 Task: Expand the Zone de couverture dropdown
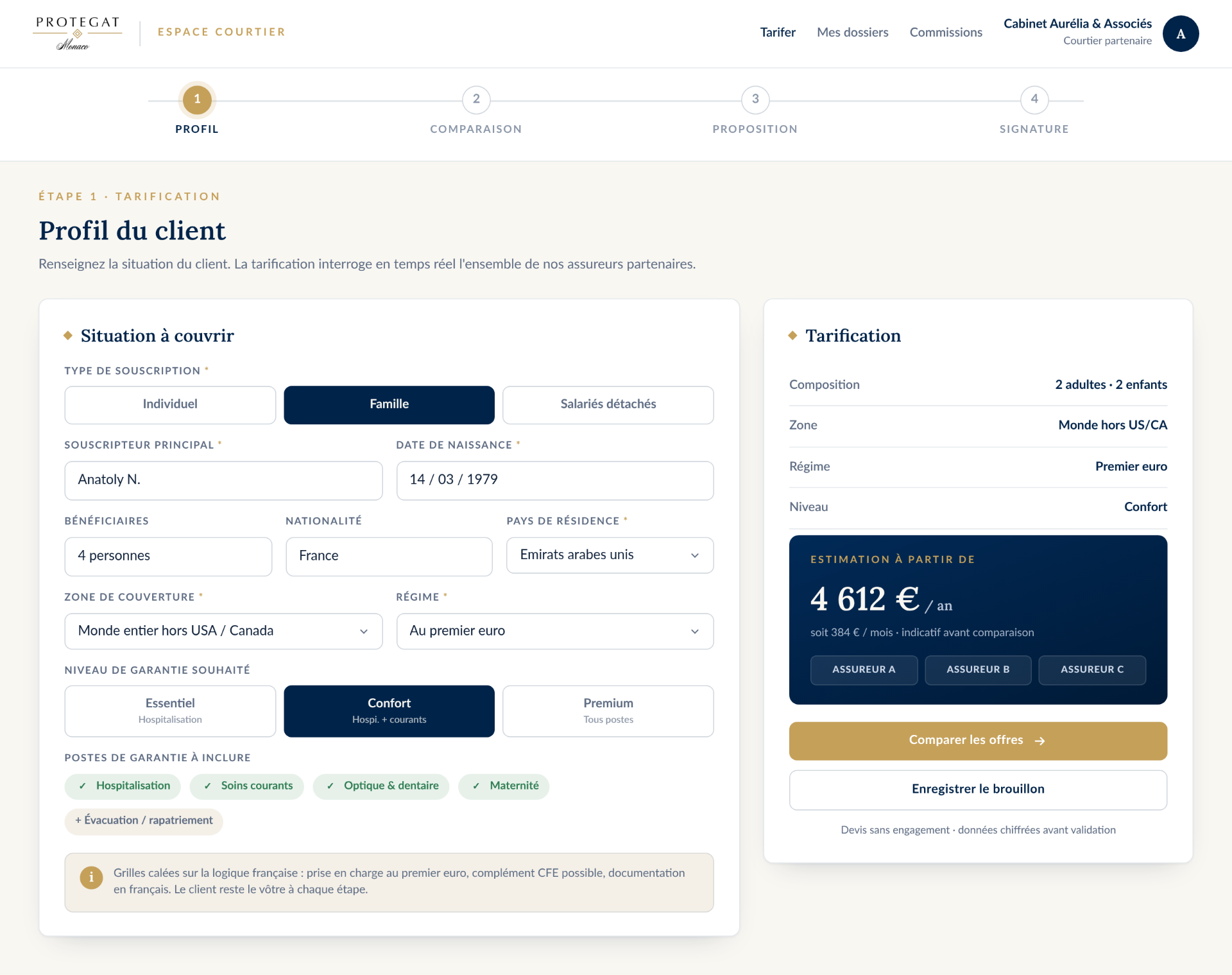click(x=223, y=631)
